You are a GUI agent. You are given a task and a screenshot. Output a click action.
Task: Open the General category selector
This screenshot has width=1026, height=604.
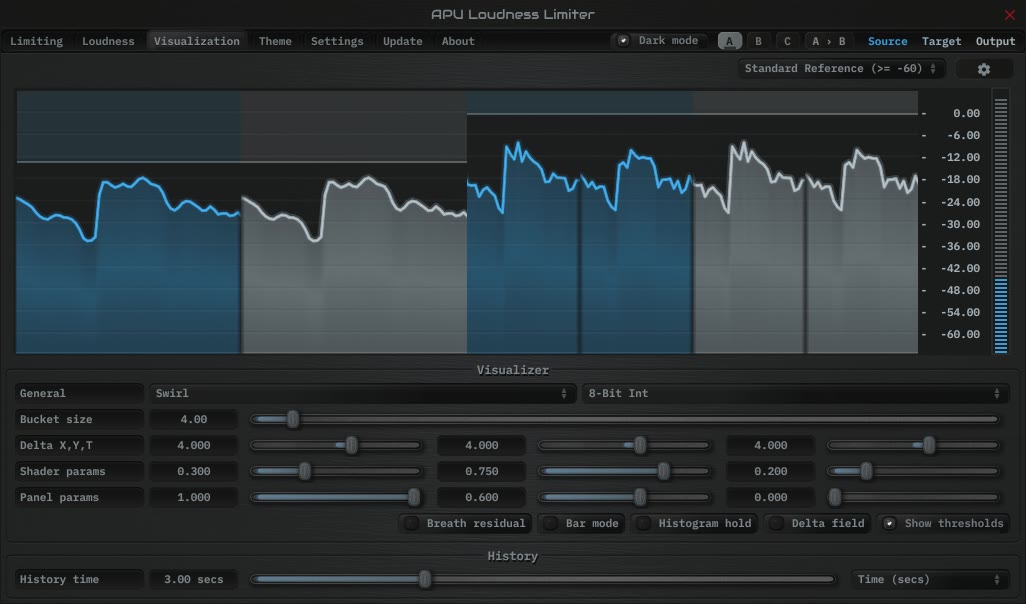click(x=79, y=393)
